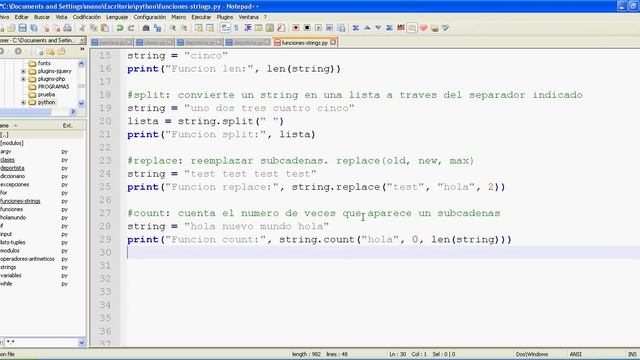Click the Cut scissors icon
640x360 pixels.
point(82,28)
